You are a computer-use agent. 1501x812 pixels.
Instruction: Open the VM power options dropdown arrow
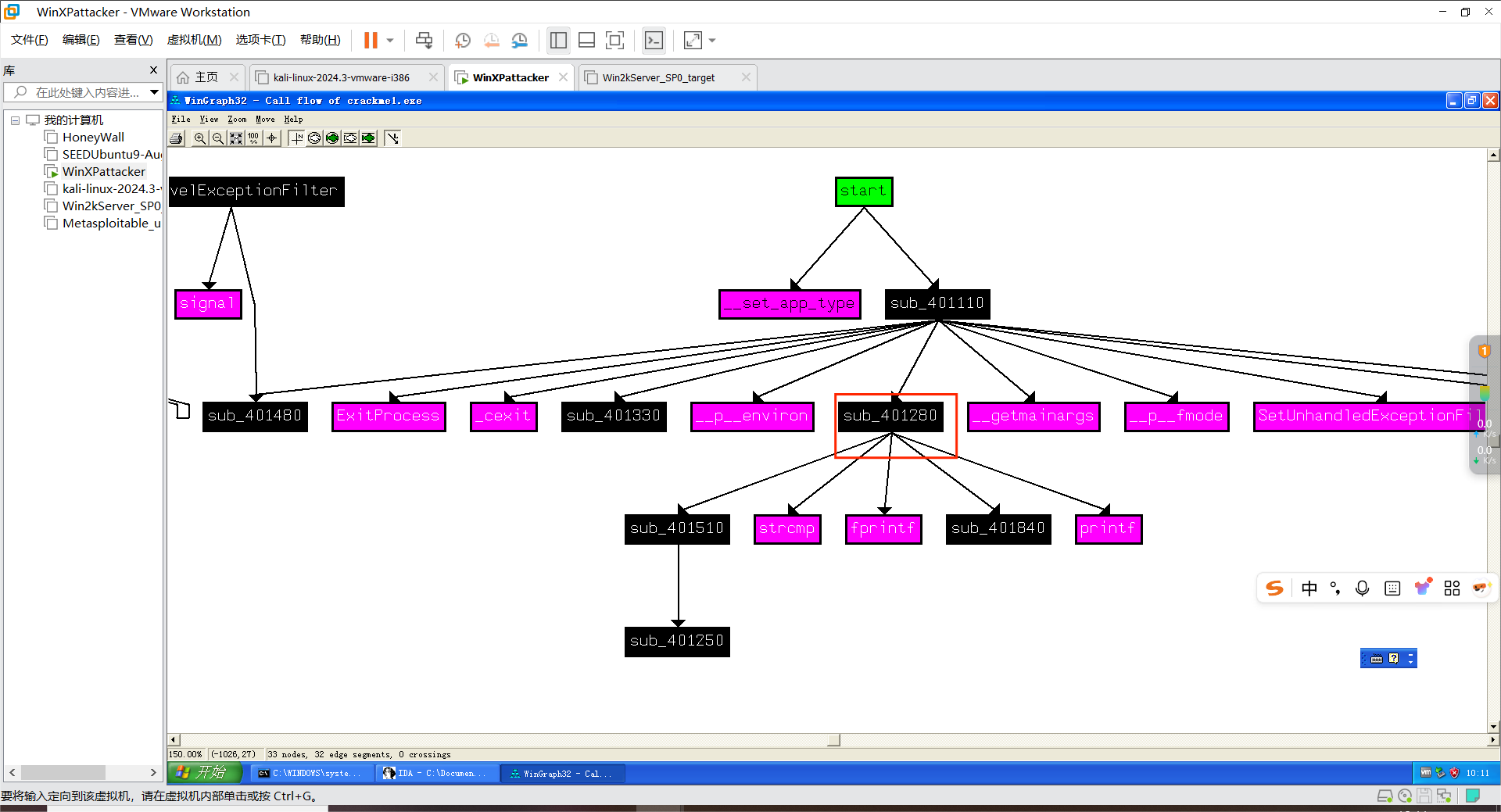coord(390,41)
